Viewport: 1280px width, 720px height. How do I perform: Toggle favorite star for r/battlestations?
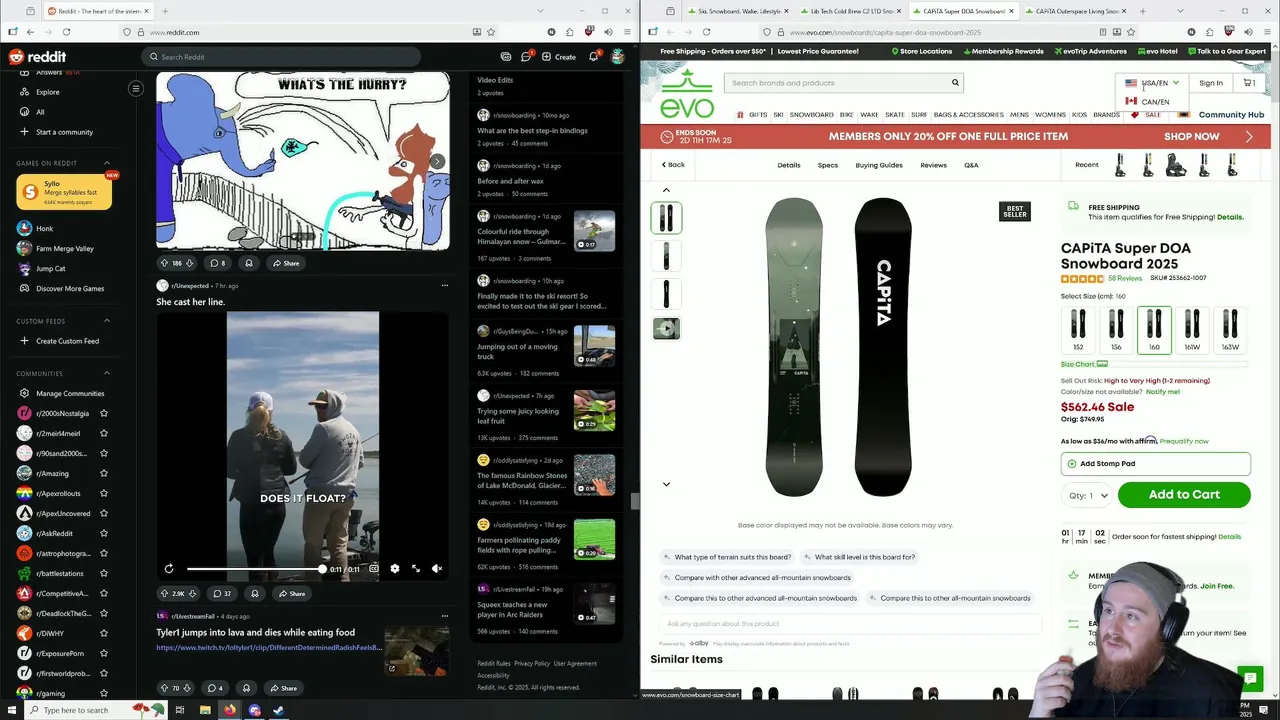(104, 574)
